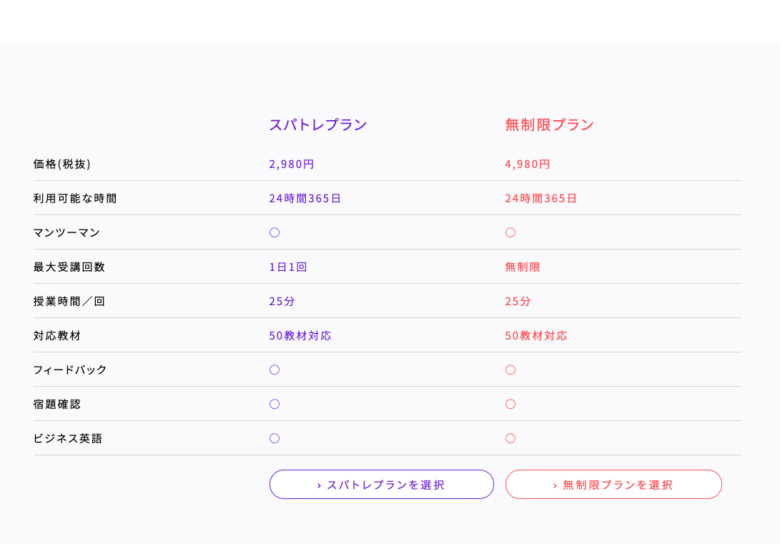Click the 無制限プラン circle in ビジネス英語 row
The height and width of the screenshot is (544, 780).
click(x=510, y=438)
